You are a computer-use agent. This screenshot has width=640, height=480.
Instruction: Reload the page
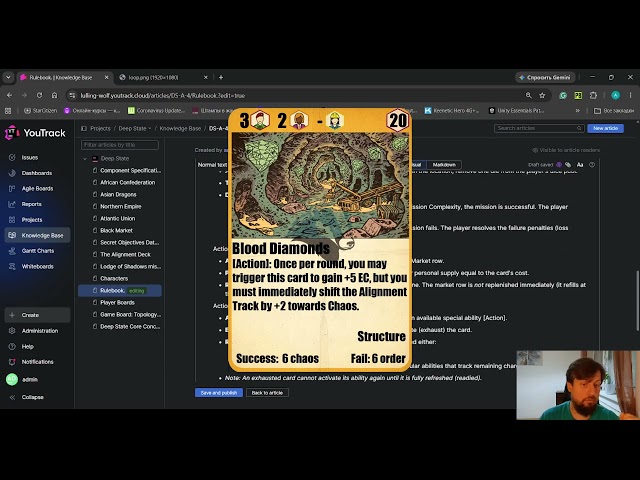[x=39, y=96]
